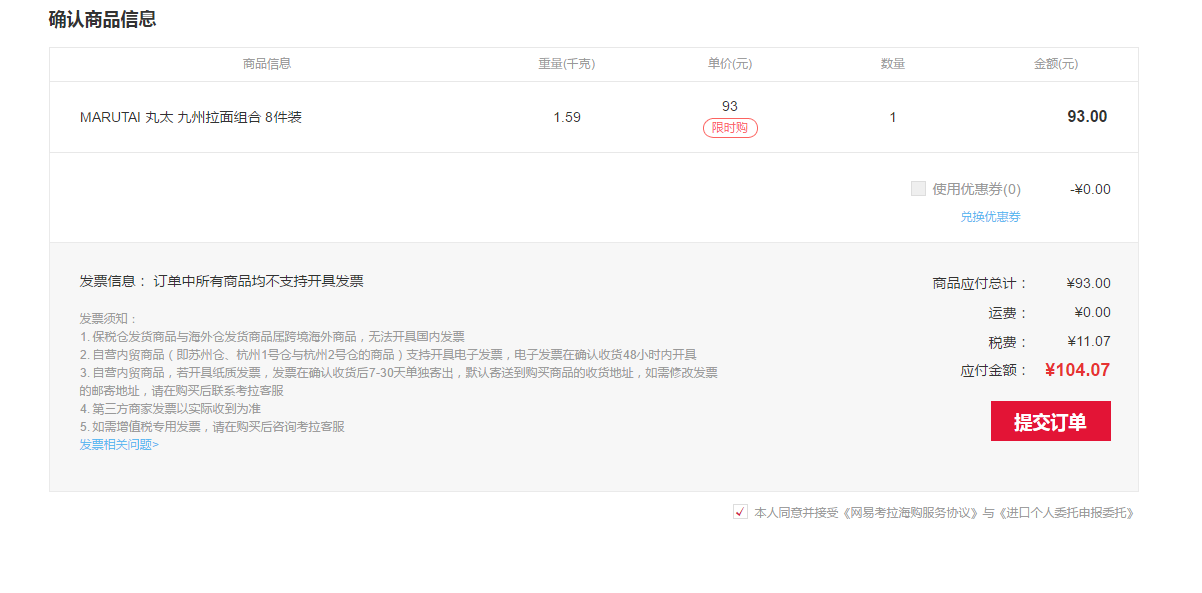Tick the 使用优惠券 coupon checkbox
Image resolution: width=1202 pixels, height=593 pixels.
(x=918, y=189)
